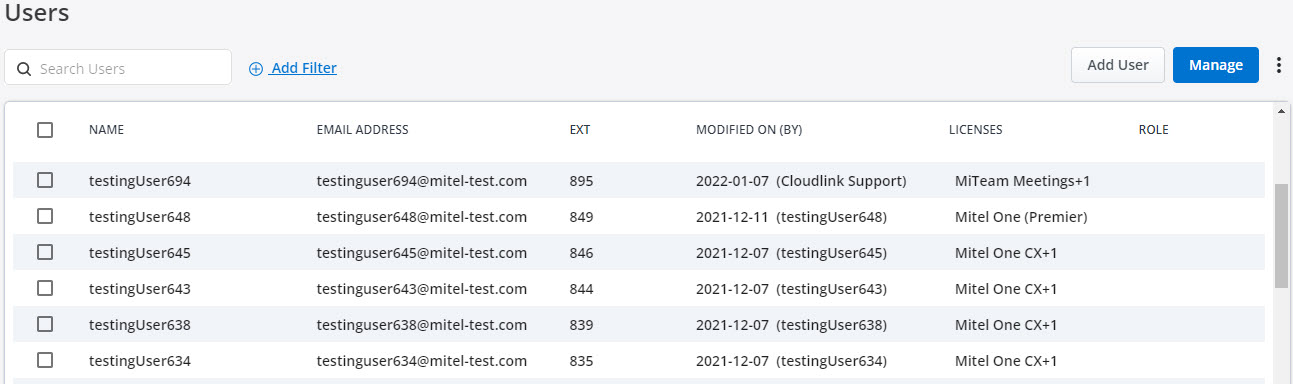
Task: Open the three-dot more options menu
Action: [1279, 65]
